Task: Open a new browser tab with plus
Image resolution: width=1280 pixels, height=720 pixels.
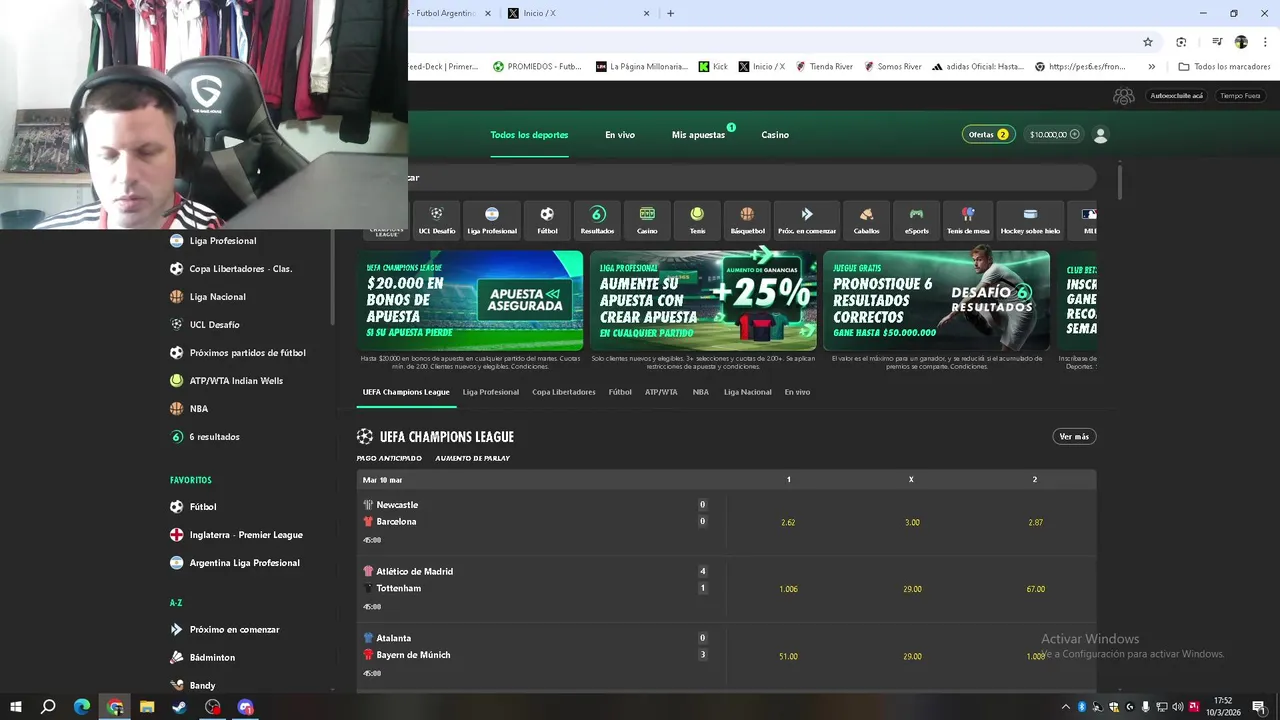Action: (x=670, y=13)
